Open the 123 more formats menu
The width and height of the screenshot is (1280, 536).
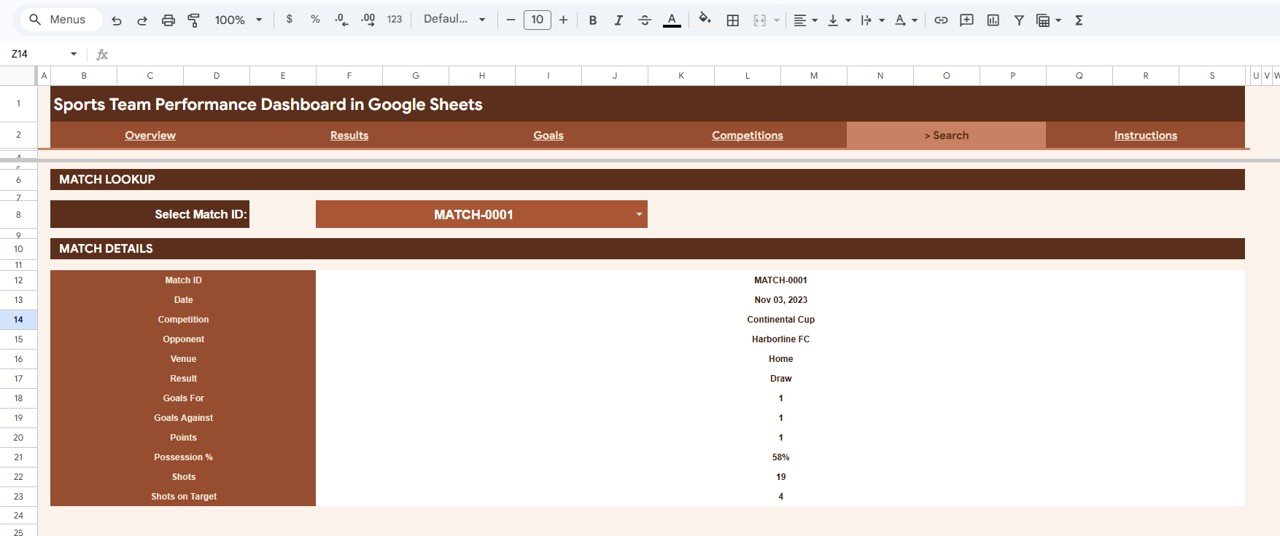[x=394, y=20]
